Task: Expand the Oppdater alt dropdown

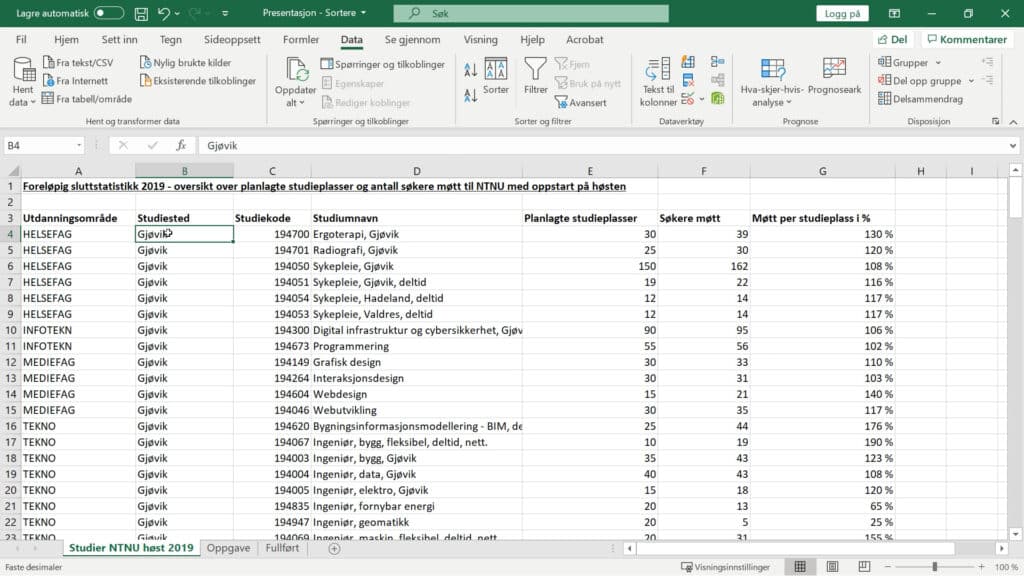Action: (295, 96)
